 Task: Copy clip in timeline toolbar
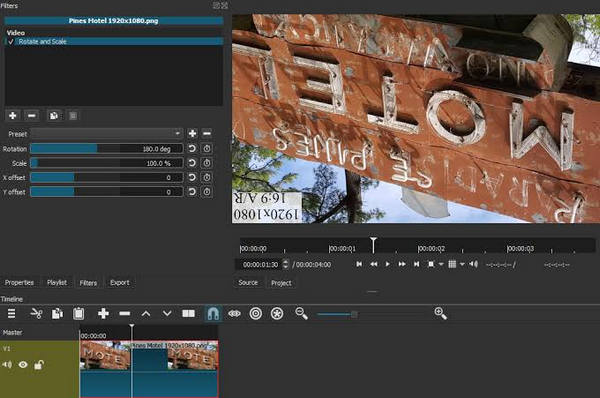tap(57, 313)
